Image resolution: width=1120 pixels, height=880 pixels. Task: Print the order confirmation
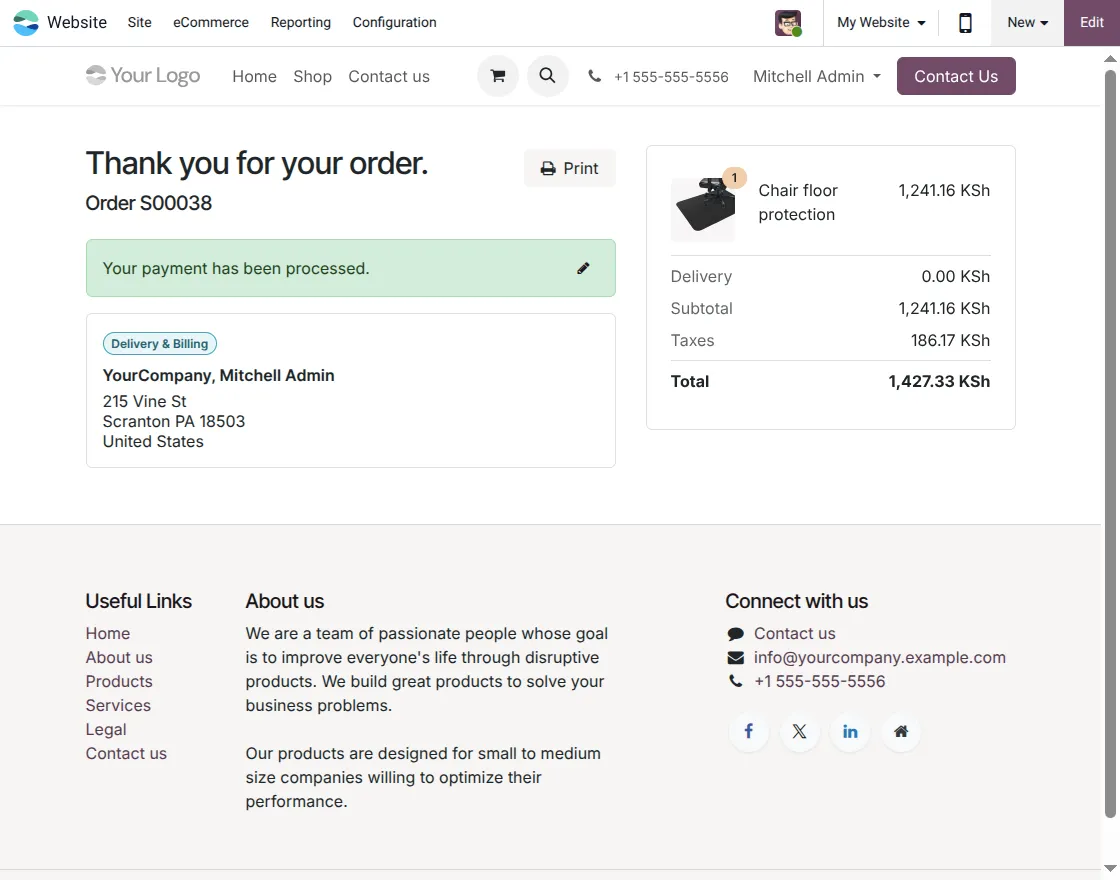569,169
